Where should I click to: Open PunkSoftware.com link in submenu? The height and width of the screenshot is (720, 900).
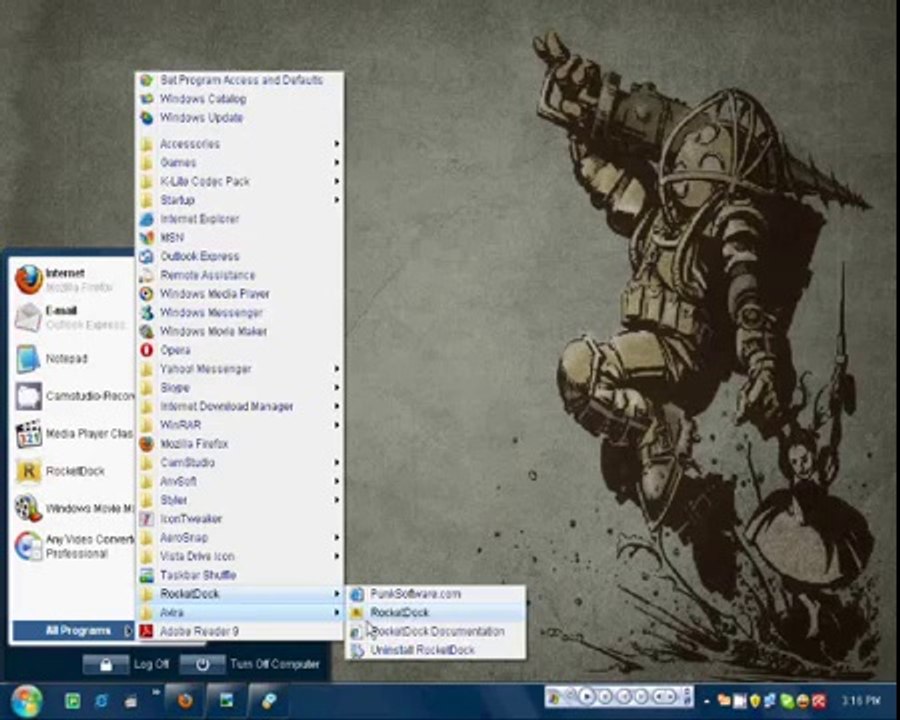pyautogui.click(x=436, y=594)
